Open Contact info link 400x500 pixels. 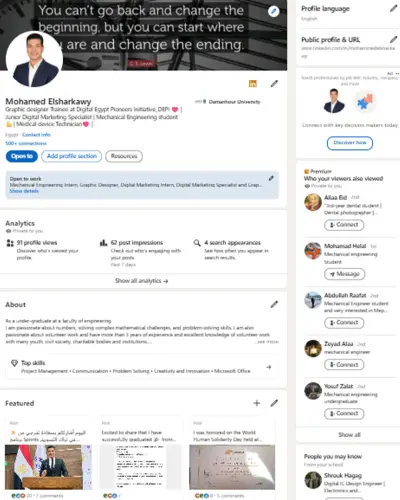pyautogui.click(x=36, y=135)
